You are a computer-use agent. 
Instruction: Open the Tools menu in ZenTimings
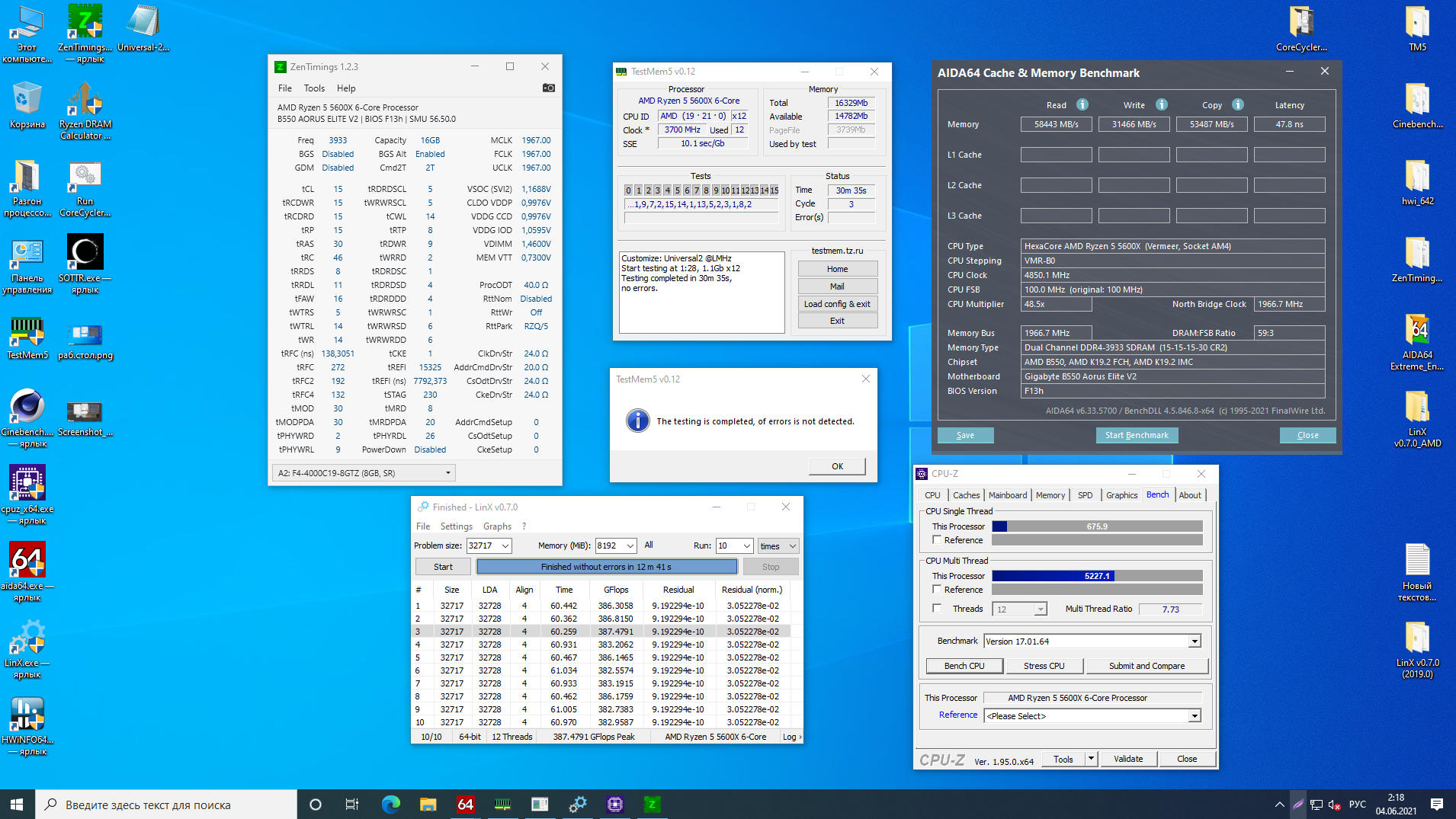pos(314,88)
